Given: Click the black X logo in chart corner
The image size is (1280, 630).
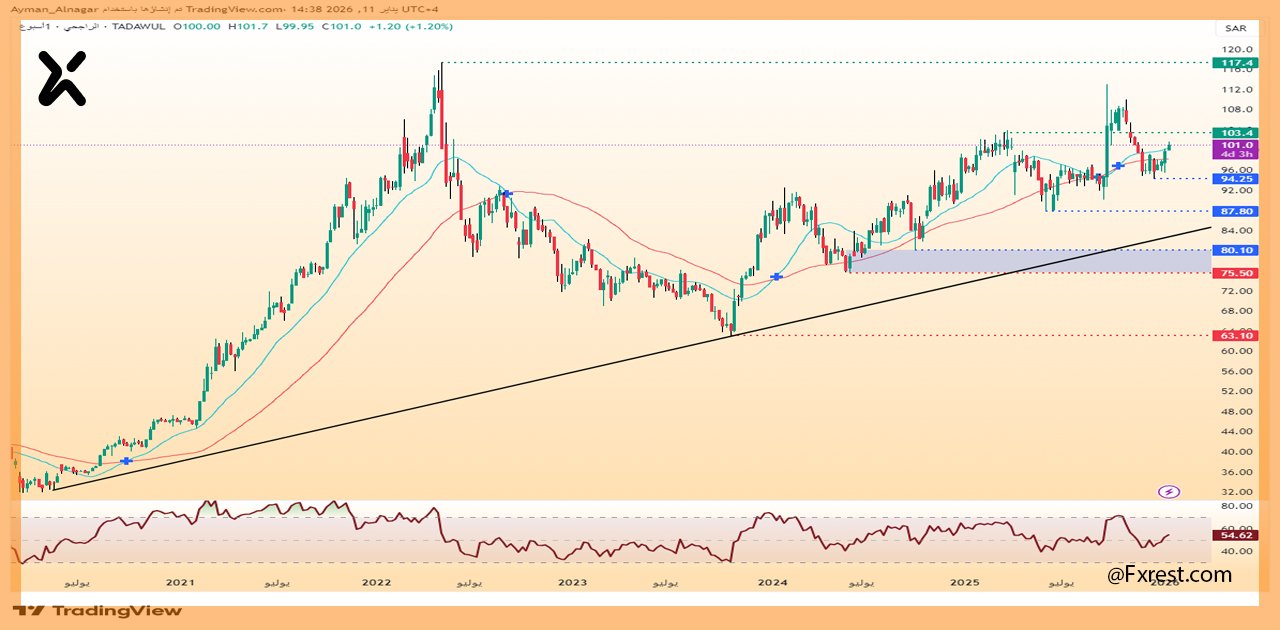Looking at the screenshot, I should click(62, 79).
